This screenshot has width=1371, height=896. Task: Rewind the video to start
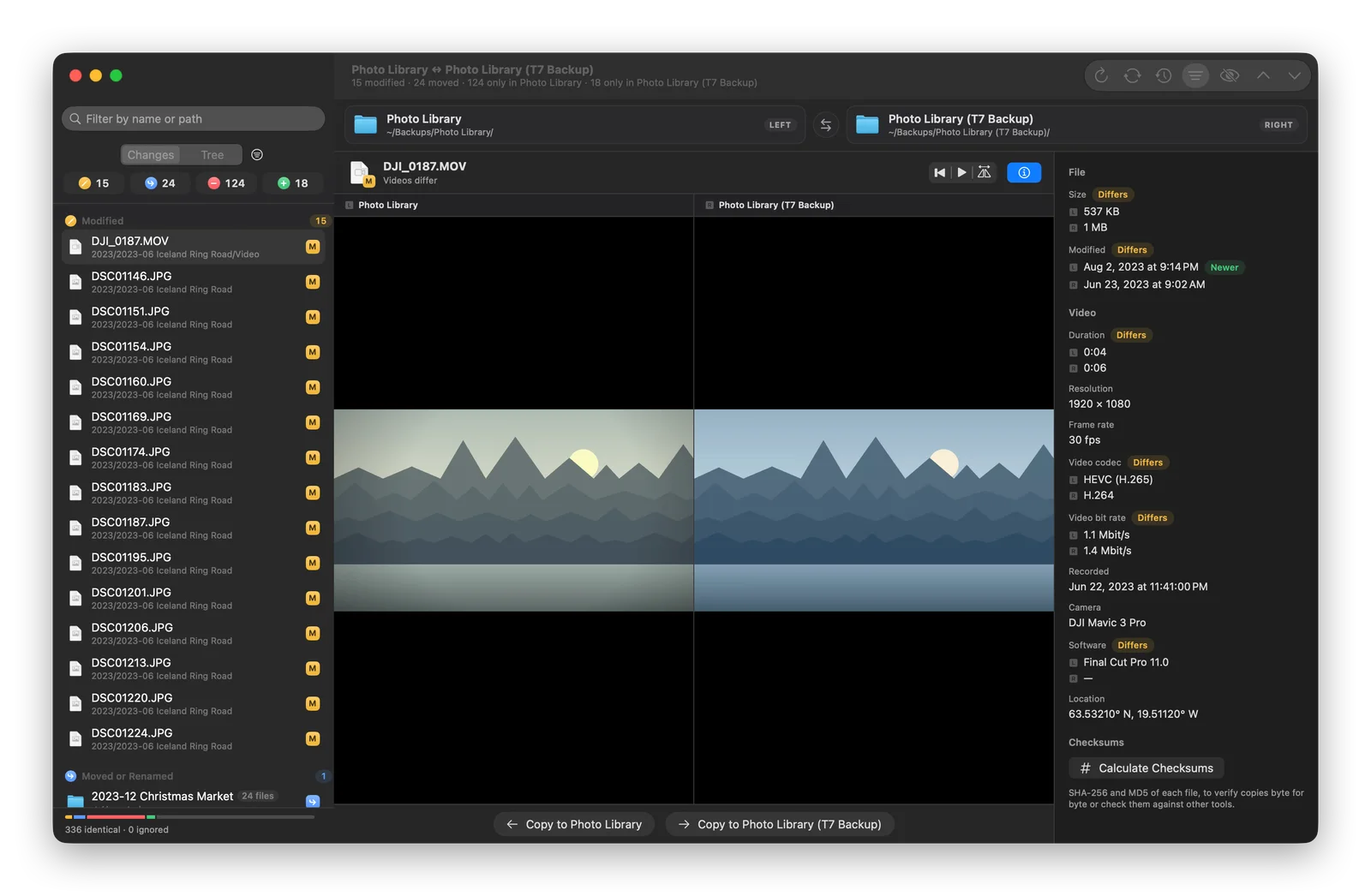[940, 172]
